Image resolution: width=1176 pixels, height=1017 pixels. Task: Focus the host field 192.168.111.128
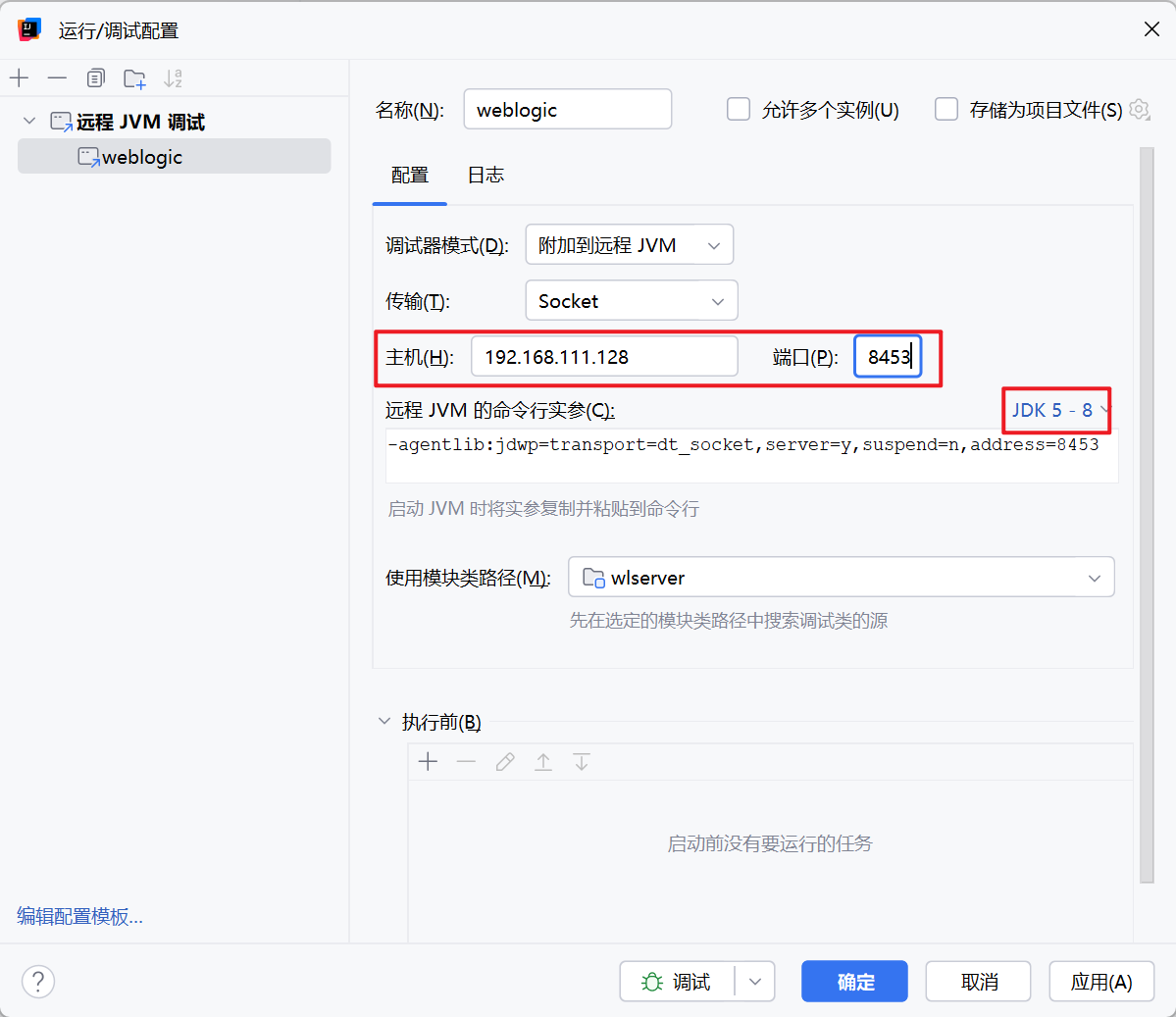tap(604, 357)
